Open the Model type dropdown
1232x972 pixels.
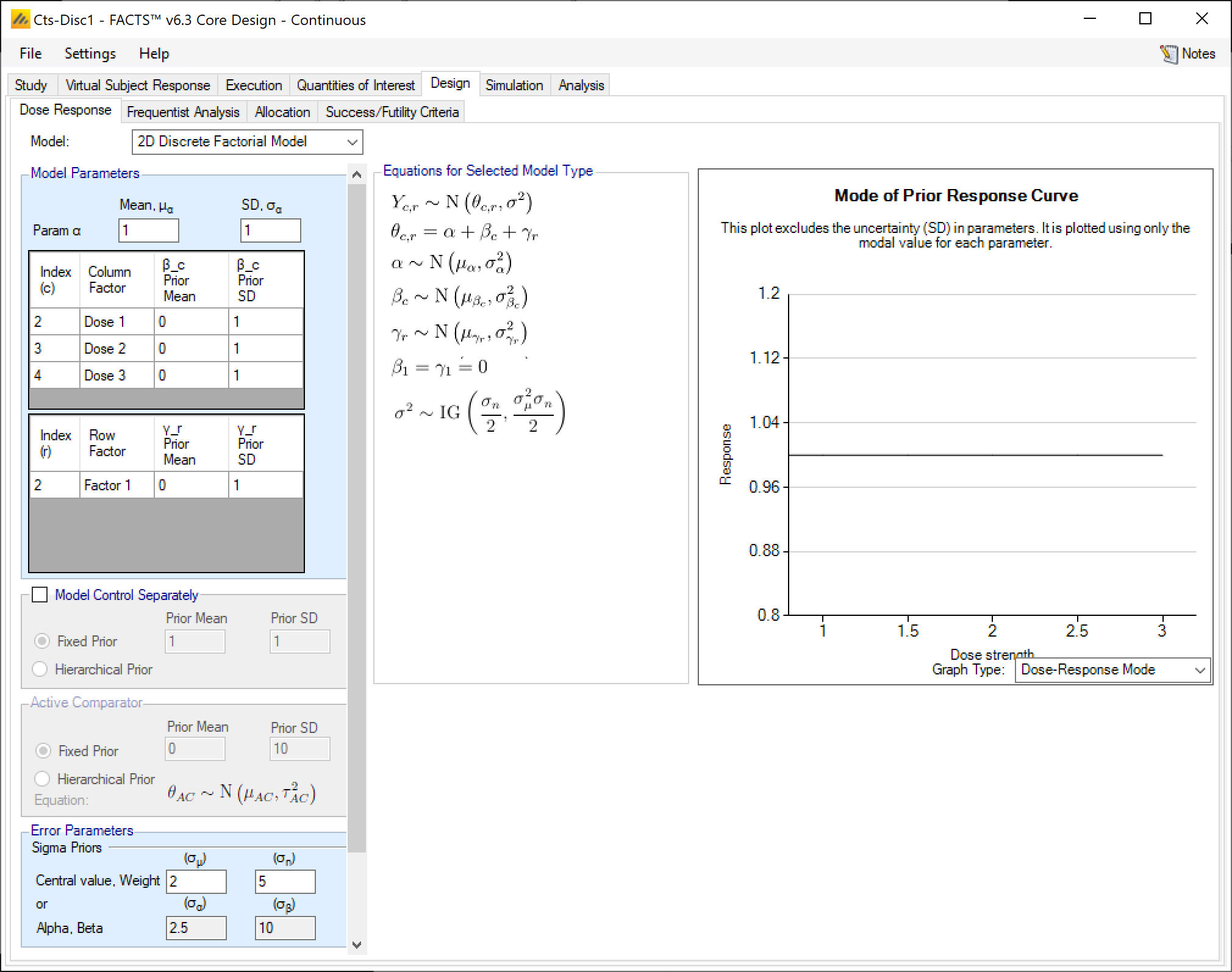coord(247,141)
